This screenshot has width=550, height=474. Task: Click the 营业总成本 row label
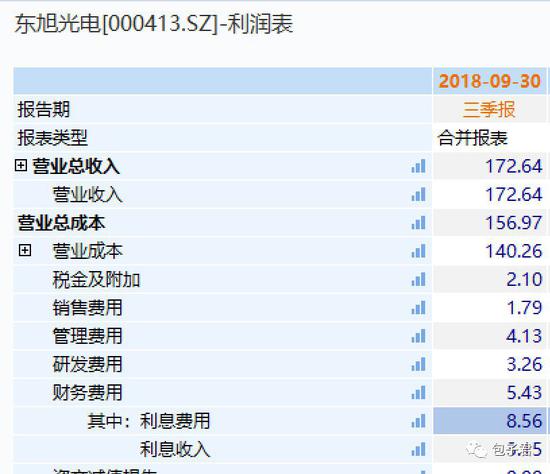(61, 223)
